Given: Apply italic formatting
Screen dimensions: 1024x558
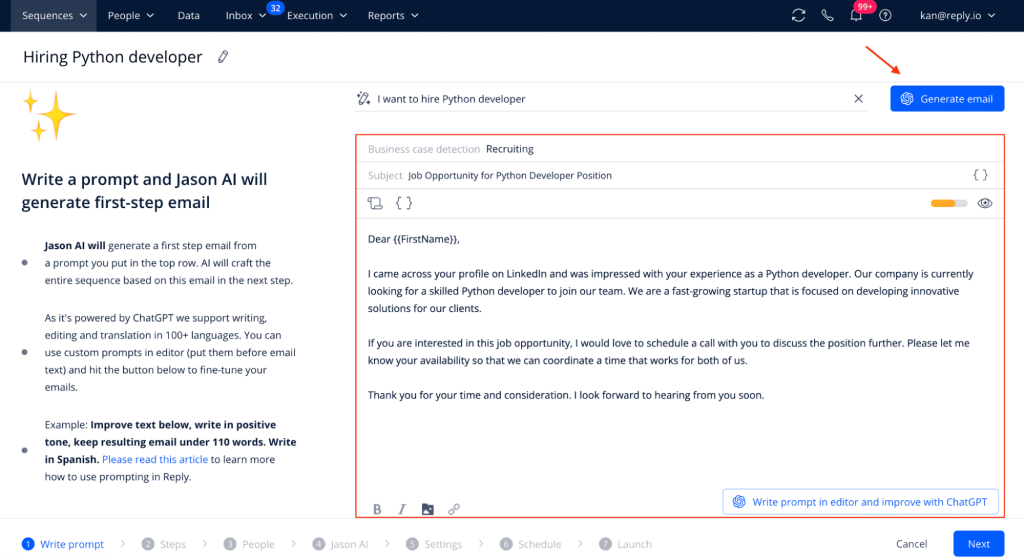Looking at the screenshot, I should click(402, 509).
